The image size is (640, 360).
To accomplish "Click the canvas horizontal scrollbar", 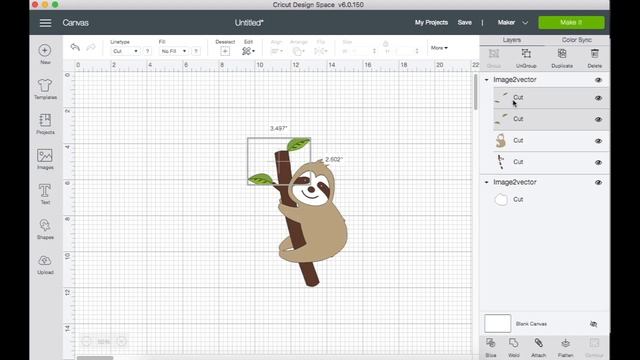I will 95,358.
